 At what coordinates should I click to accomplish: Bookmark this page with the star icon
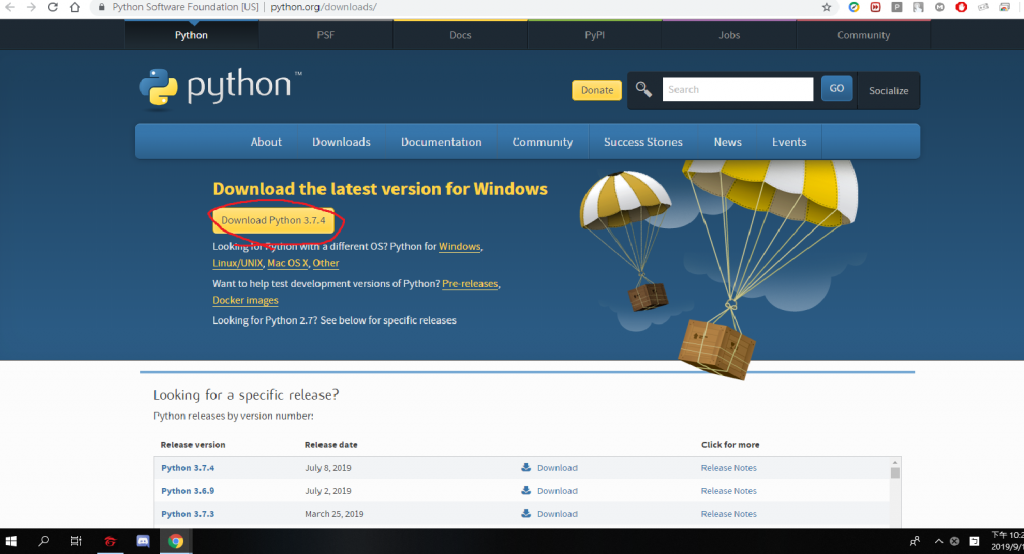[x=827, y=7]
